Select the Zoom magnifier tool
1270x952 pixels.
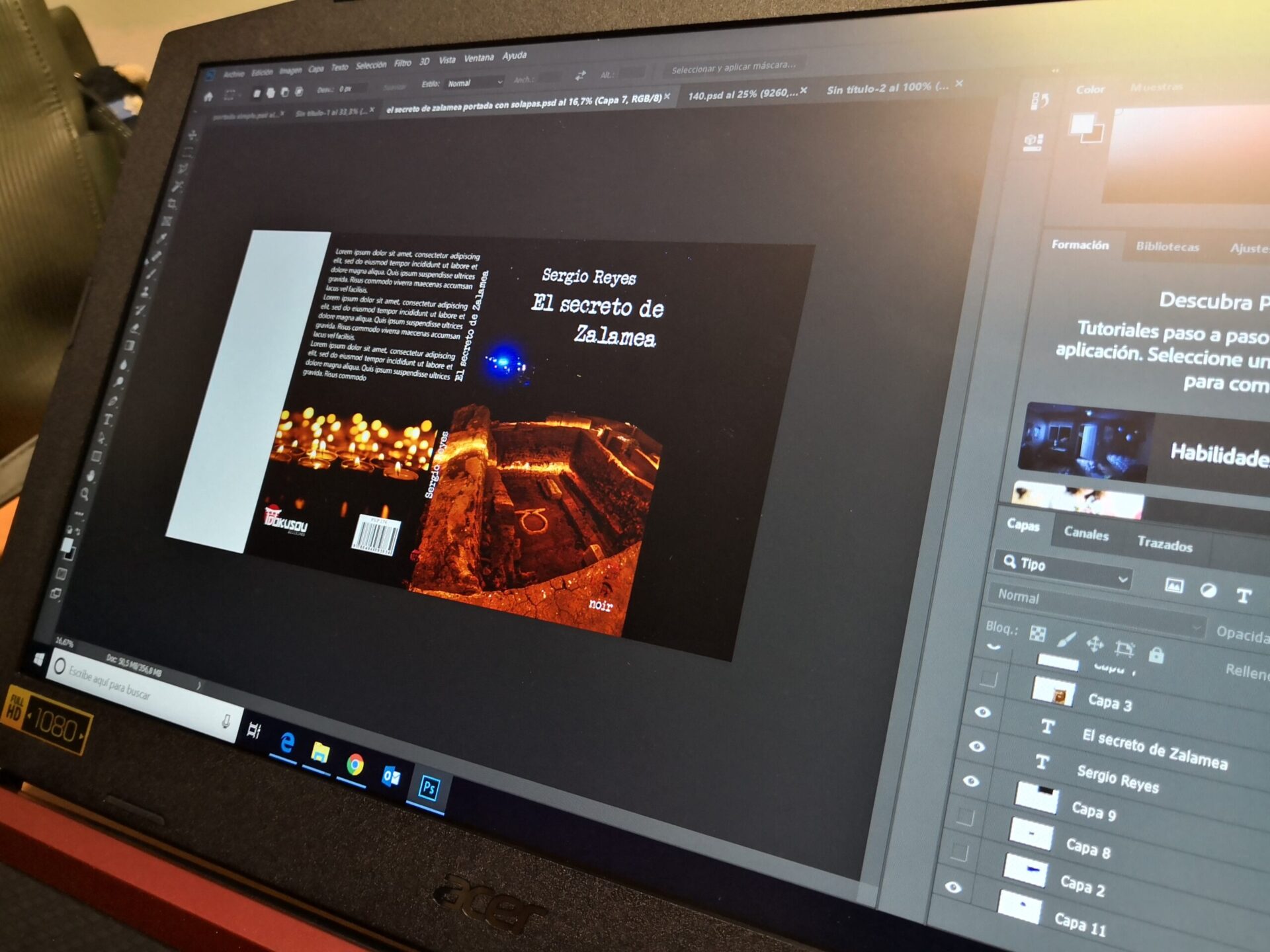tap(85, 494)
